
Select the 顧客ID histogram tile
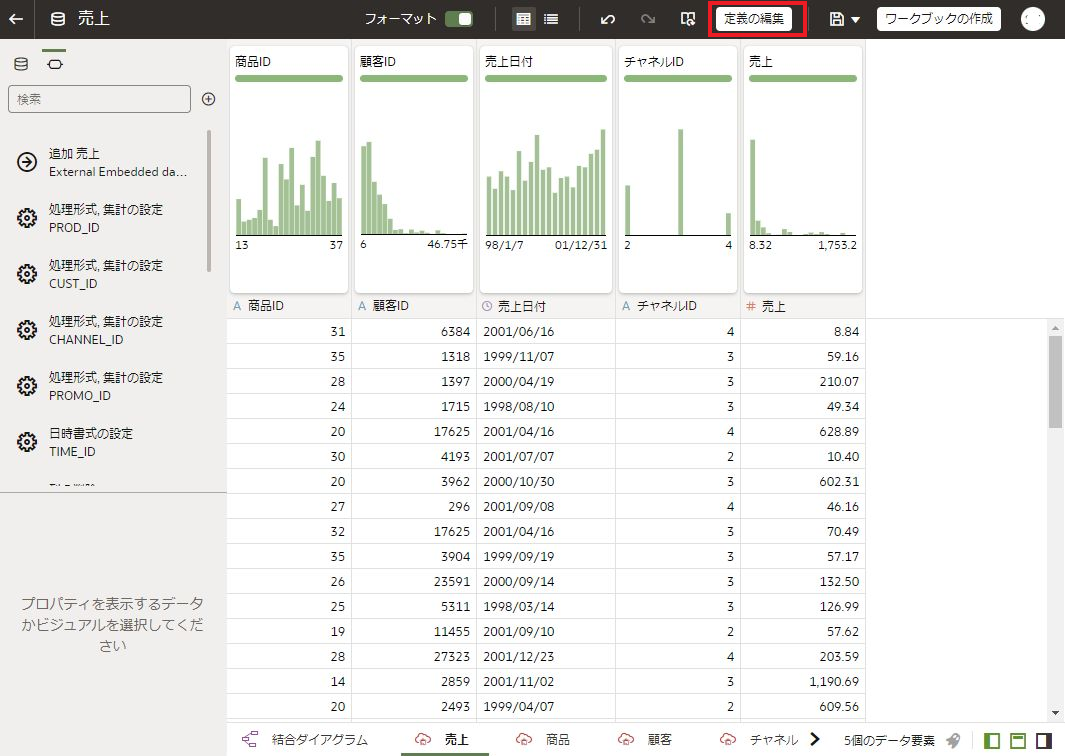pyautogui.click(x=414, y=169)
